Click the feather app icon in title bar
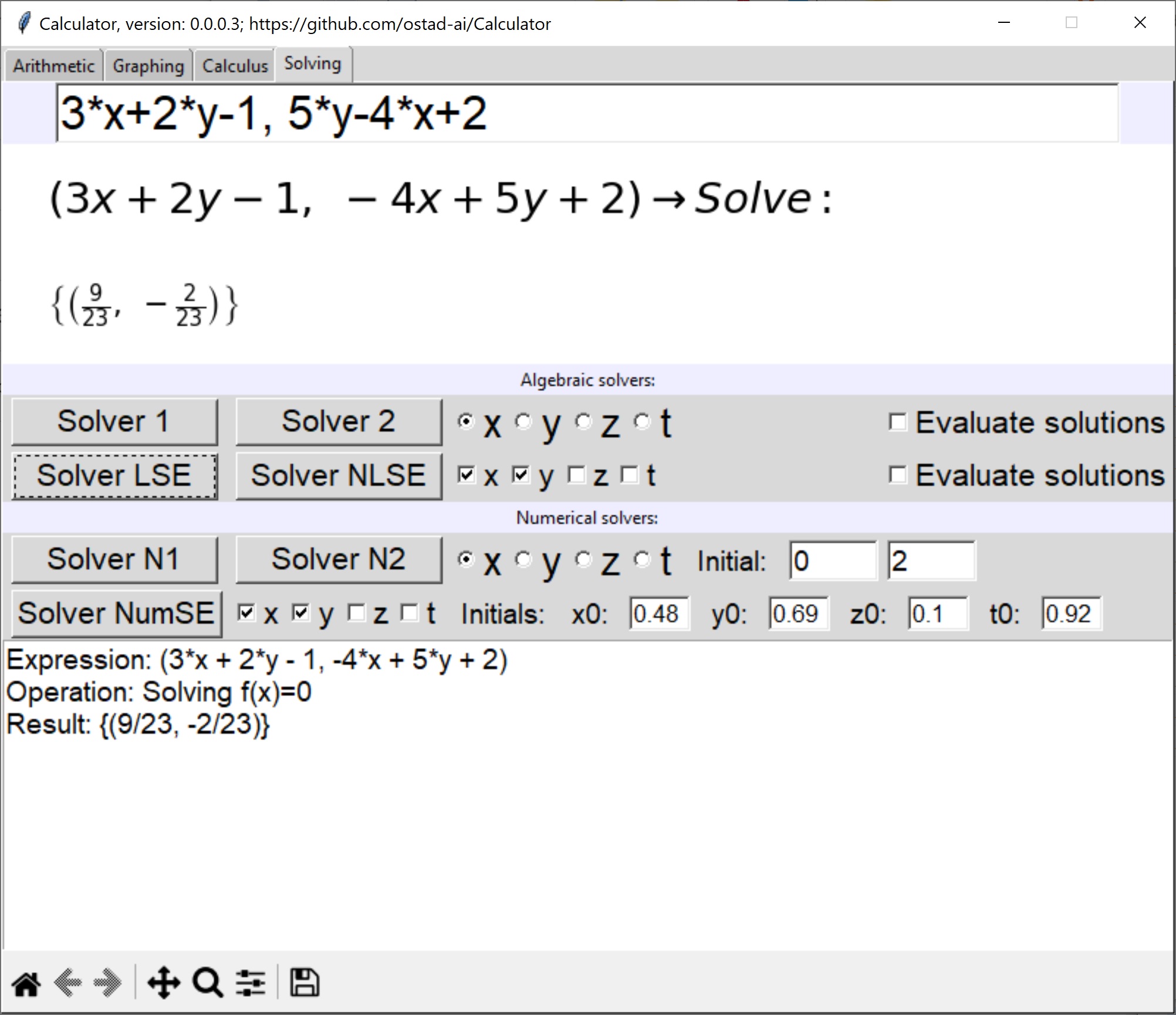1176x1015 pixels. point(24,23)
